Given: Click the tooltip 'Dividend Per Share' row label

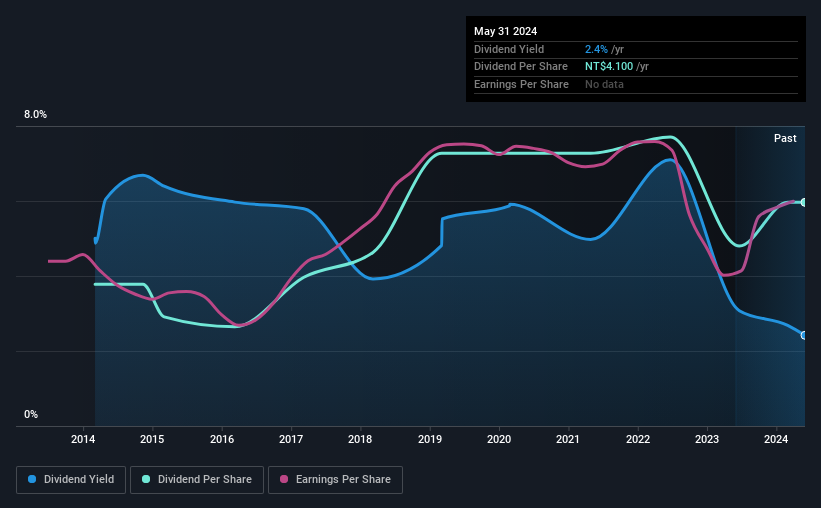Looking at the screenshot, I should point(520,67).
